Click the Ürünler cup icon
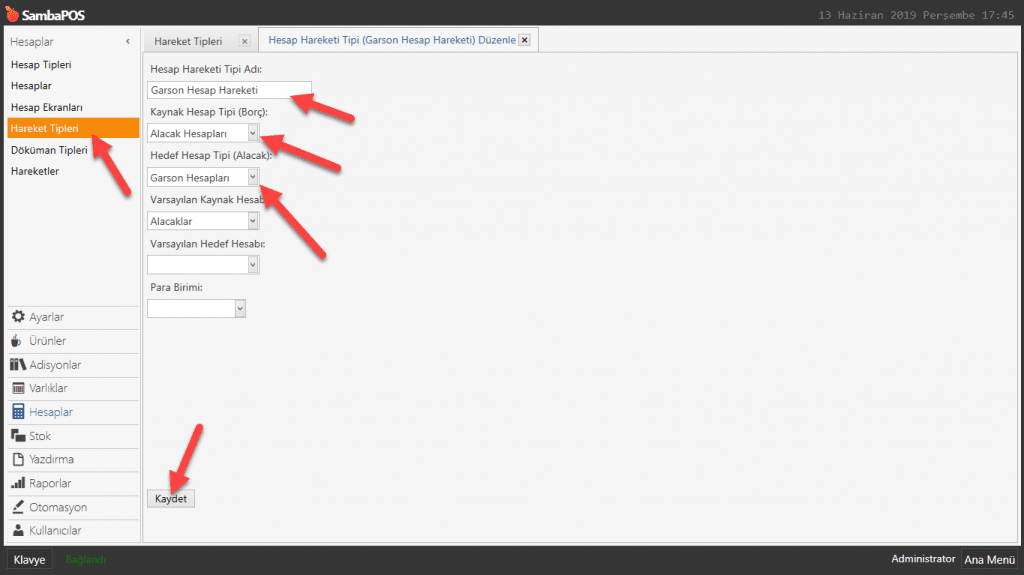This screenshot has width=1024, height=575. 17,341
